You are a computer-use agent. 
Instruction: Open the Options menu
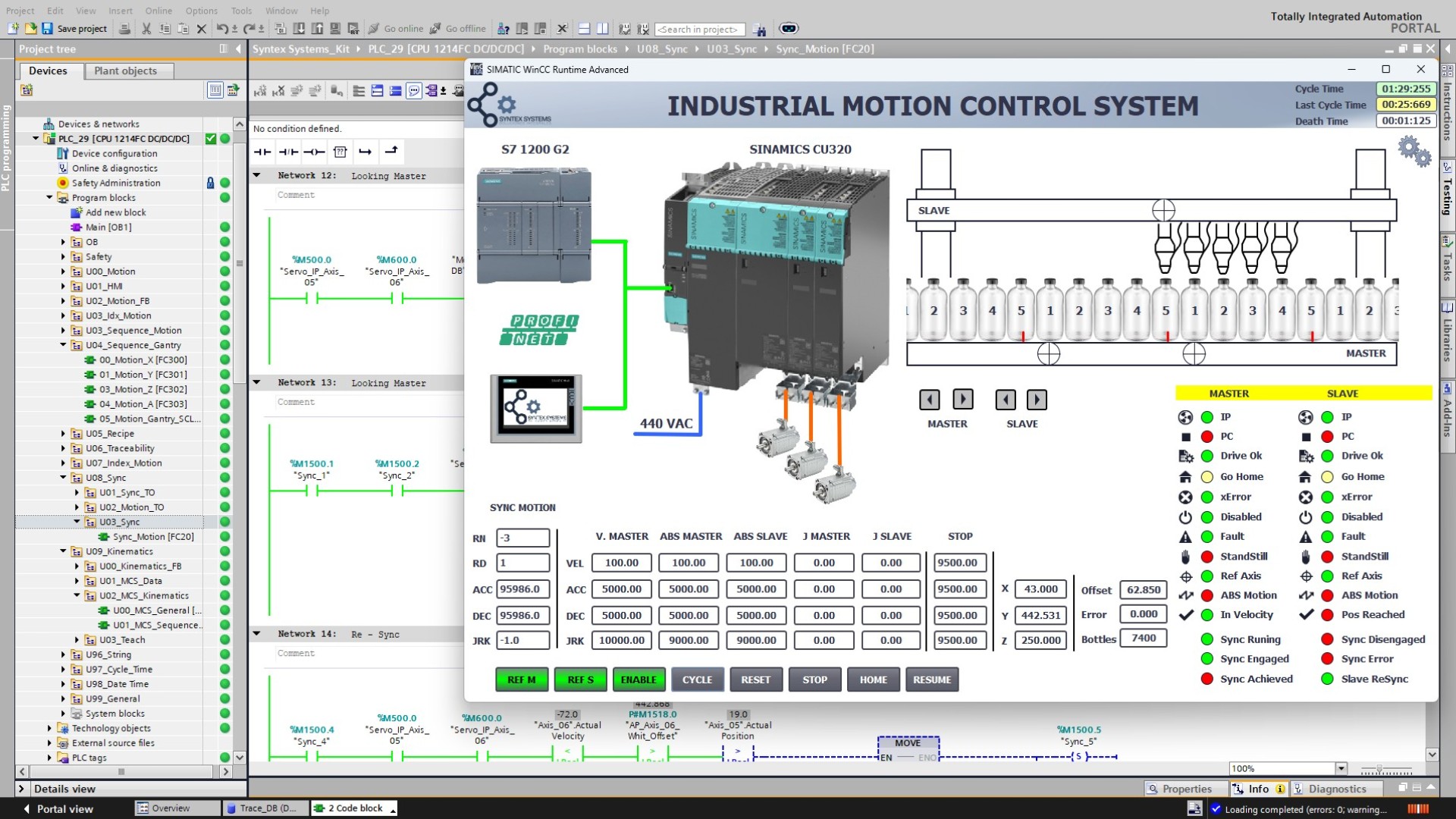tap(201, 11)
